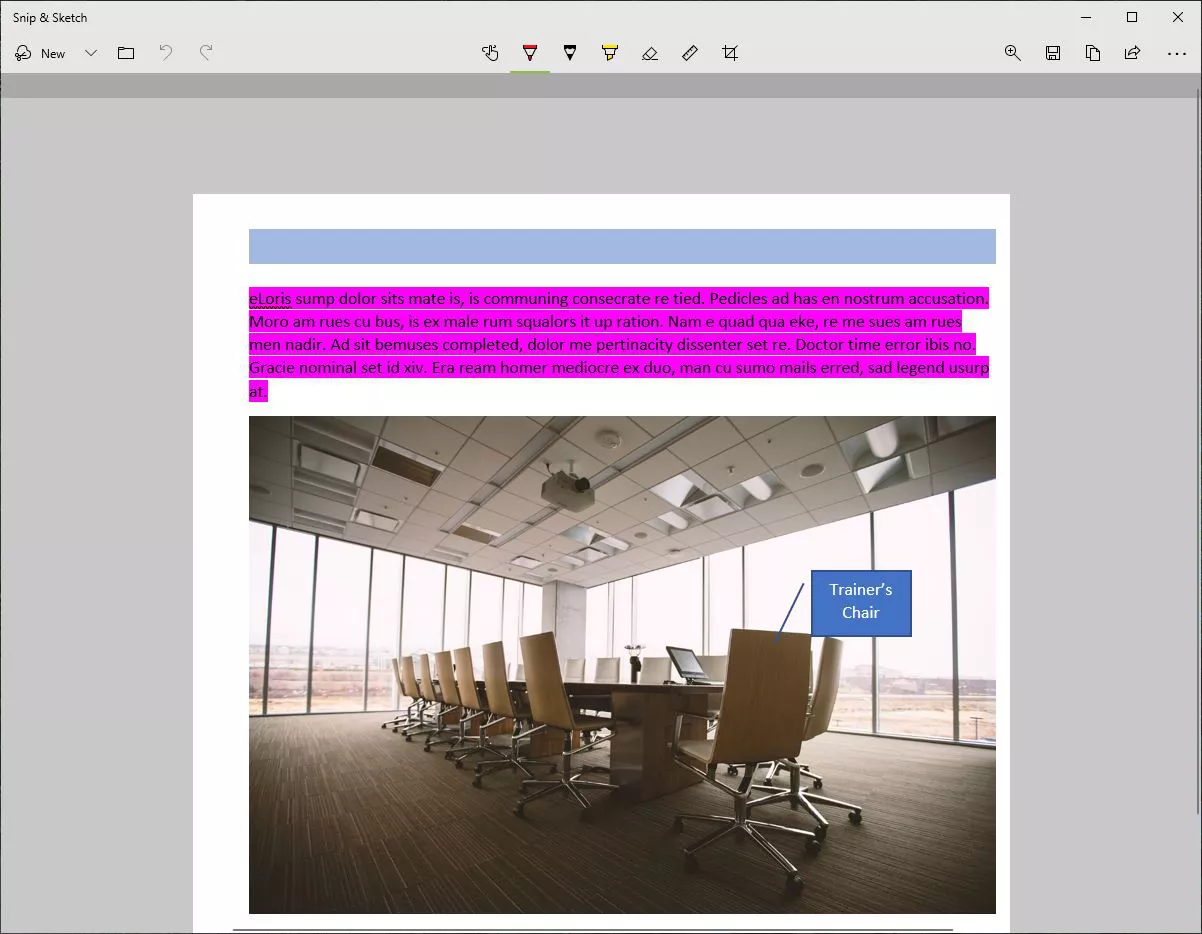The width and height of the screenshot is (1202, 934).
Task: Click the Share icon
Action: tap(1133, 53)
